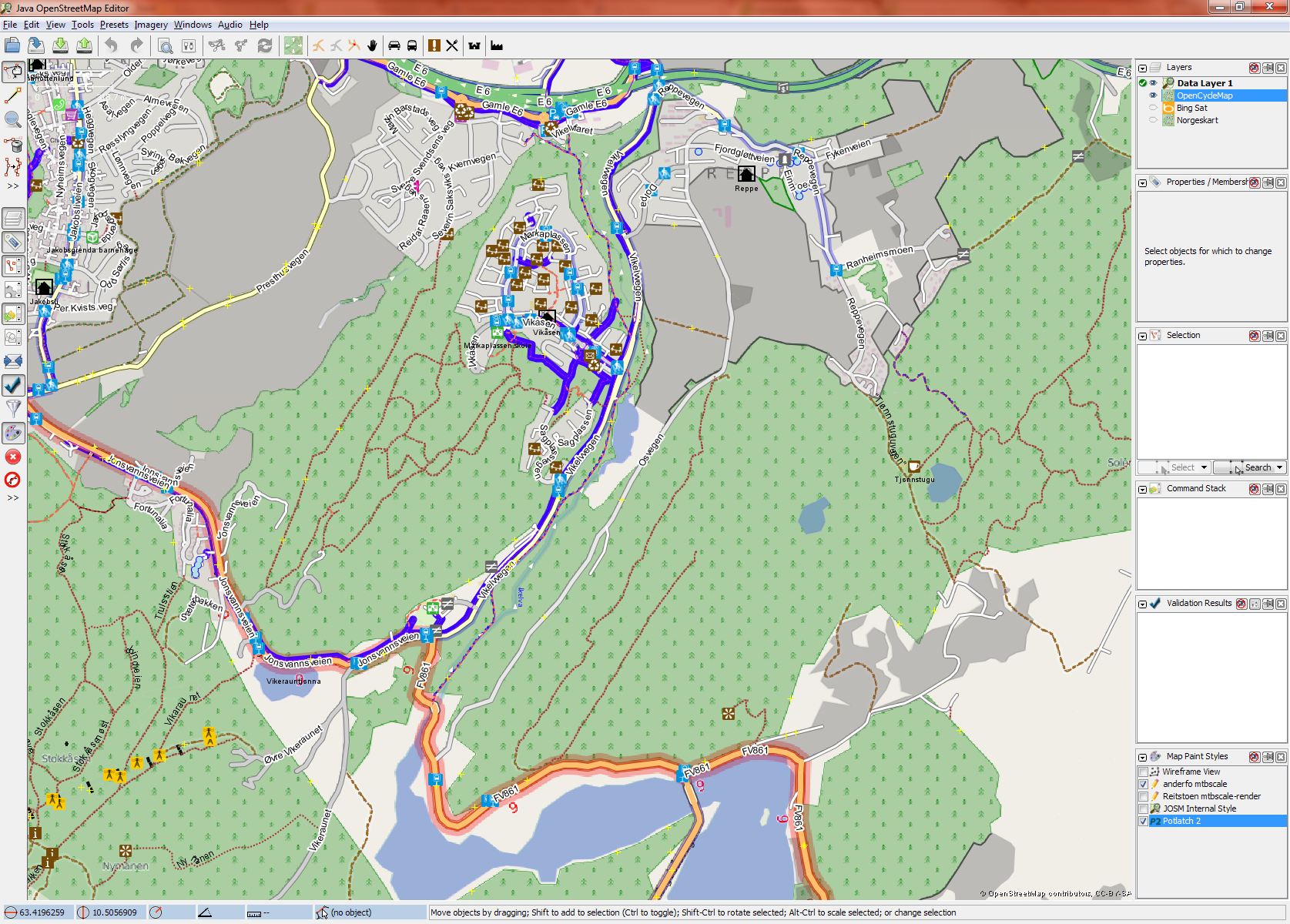Click the factory preset icon
Viewport: 1290px width, 924px height.
497,45
